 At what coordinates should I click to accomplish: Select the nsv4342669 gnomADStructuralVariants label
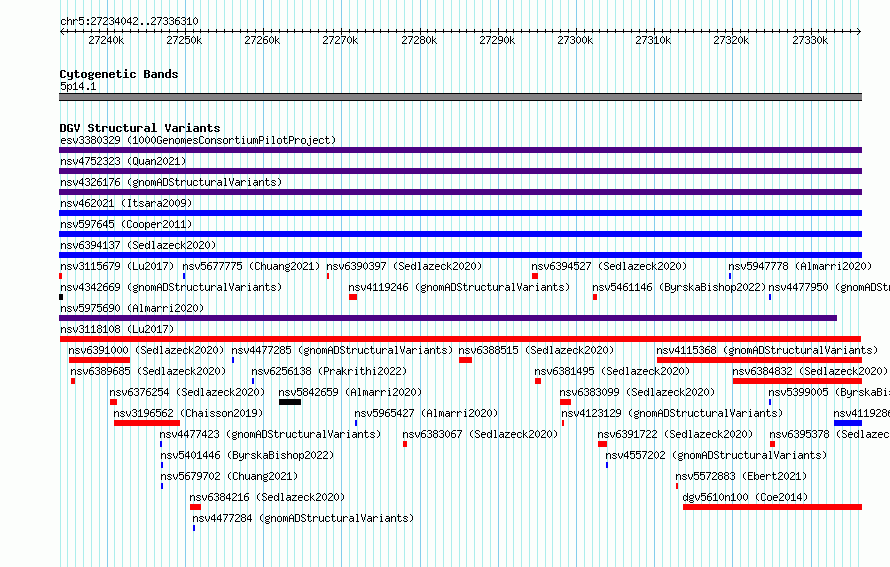[171, 287]
